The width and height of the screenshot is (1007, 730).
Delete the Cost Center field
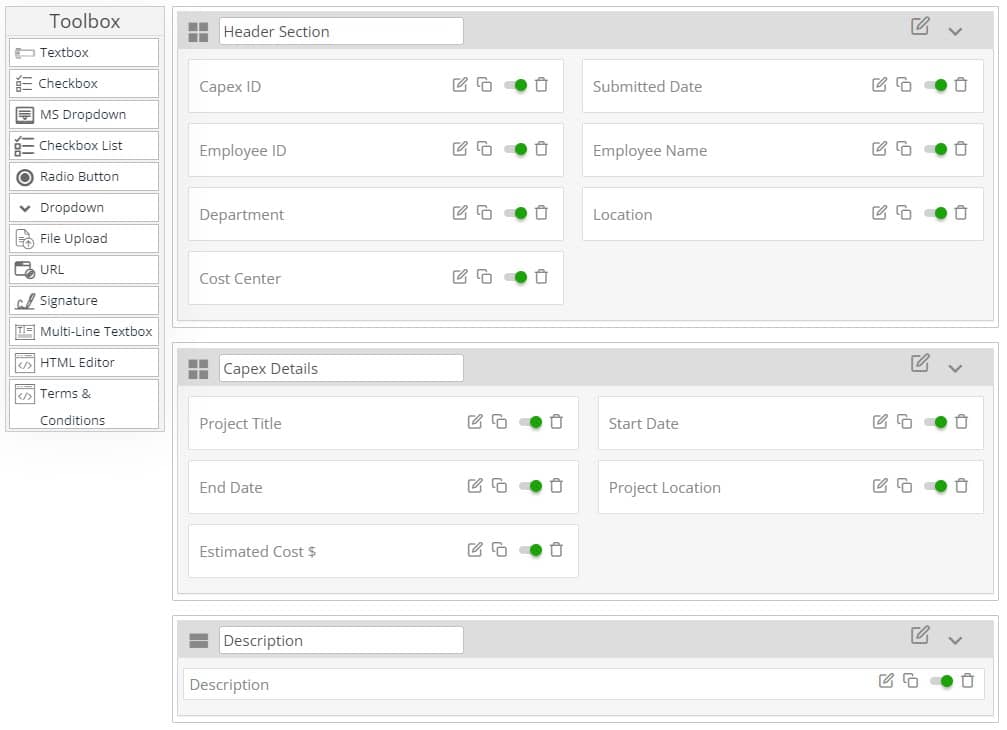coord(541,277)
